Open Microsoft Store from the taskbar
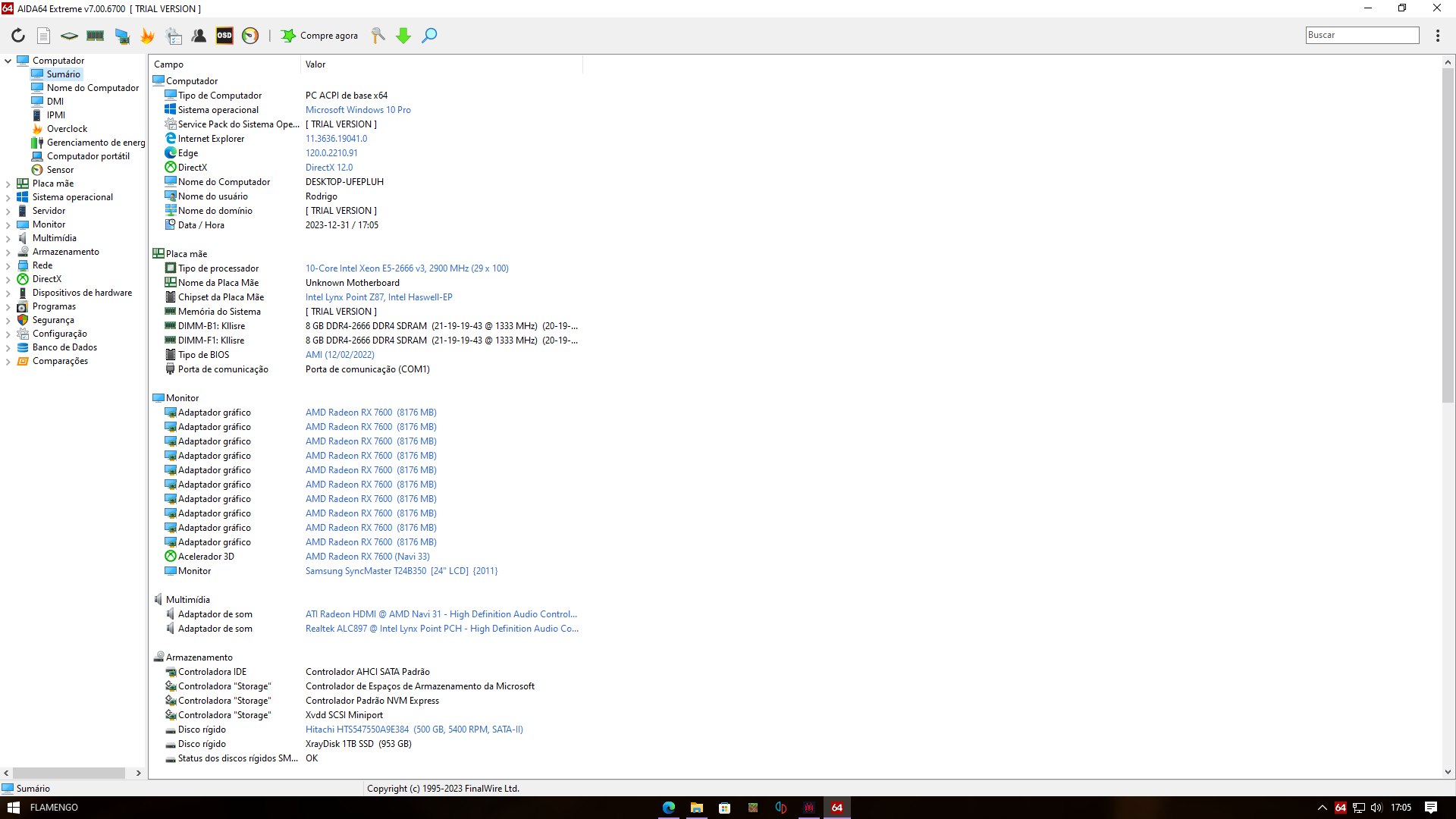Screen dimensions: 1456x819 [724, 808]
